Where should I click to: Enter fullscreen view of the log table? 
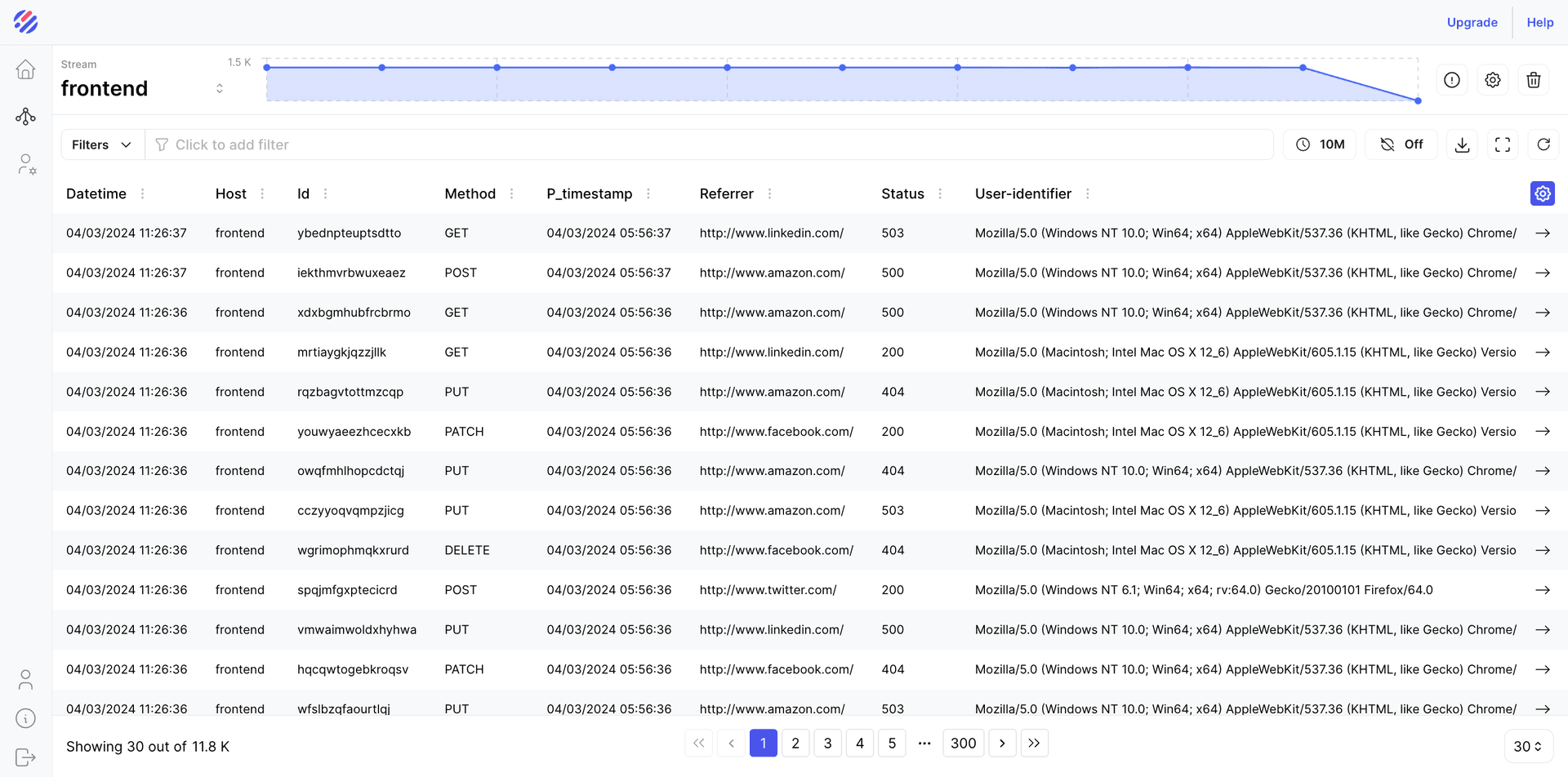click(1503, 144)
